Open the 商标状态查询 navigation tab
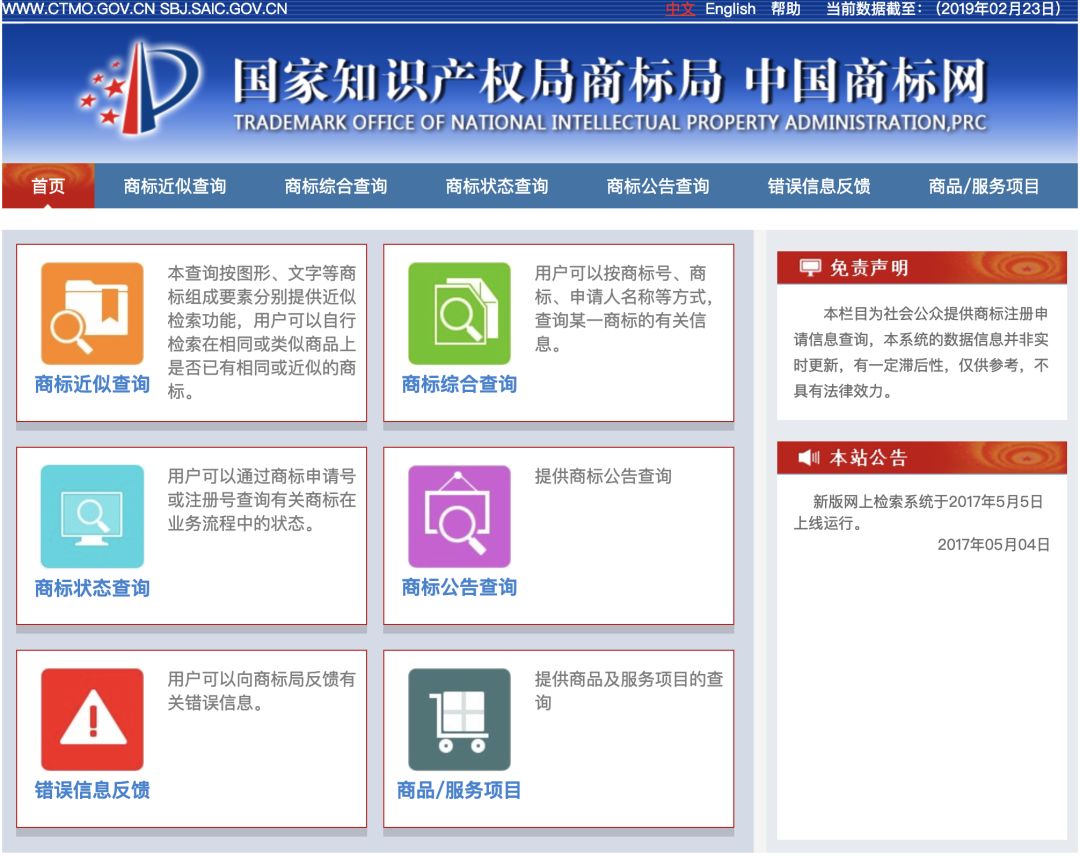This screenshot has width=1080, height=857. (x=496, y=186)
